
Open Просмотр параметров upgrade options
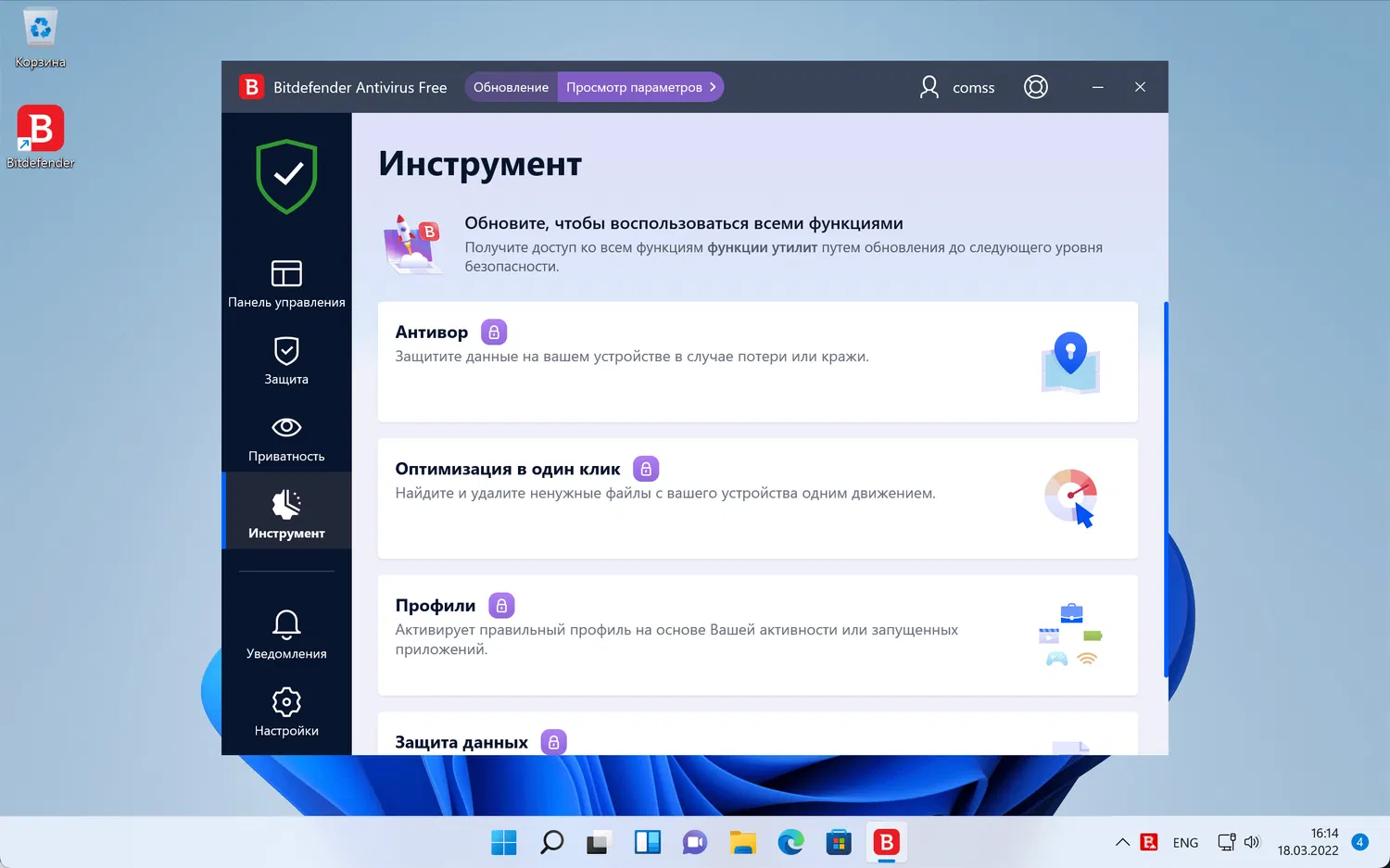point(641,87)
